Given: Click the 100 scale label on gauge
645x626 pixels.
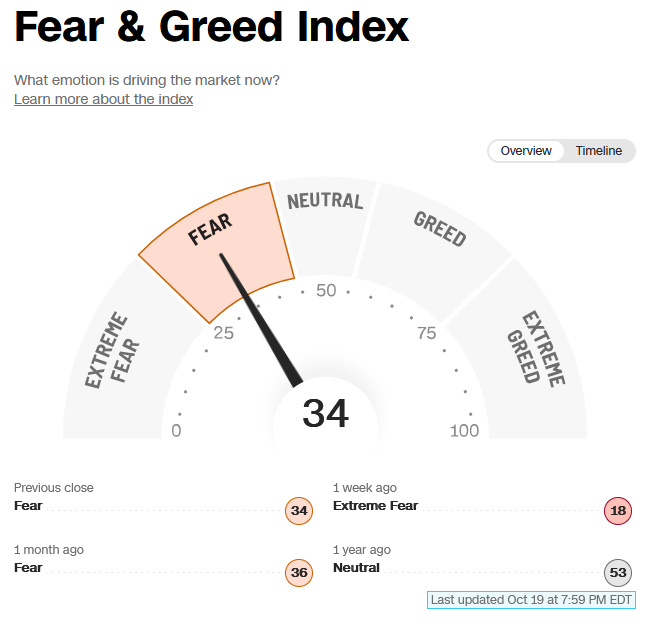Looking at the screenshot, I should [x=464, y=431].
